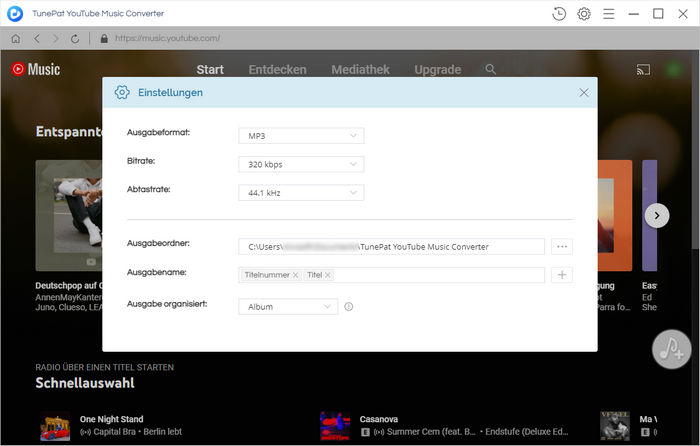Open the conversion history clock icon

[x=558, y=14]
